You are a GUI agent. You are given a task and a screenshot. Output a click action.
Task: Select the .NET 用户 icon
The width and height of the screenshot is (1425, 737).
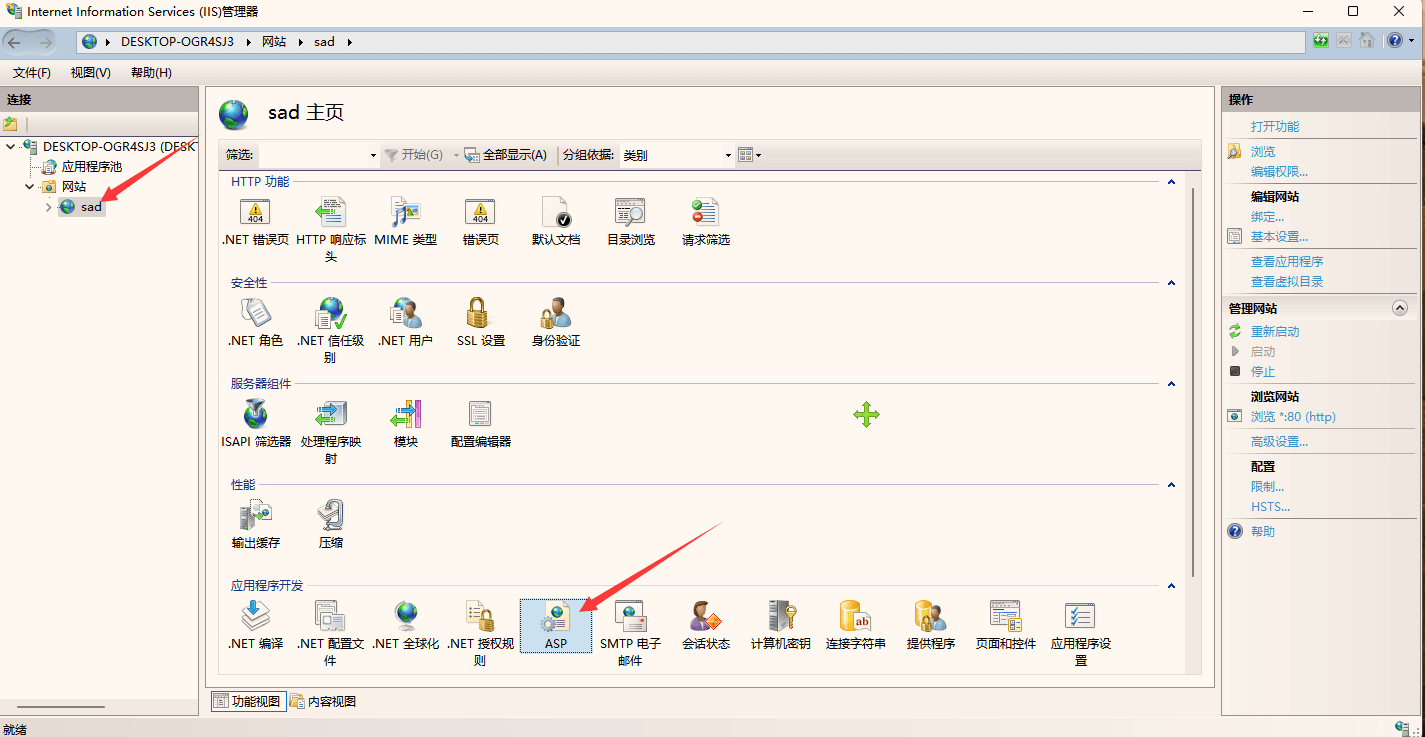(x=405, y=323)
